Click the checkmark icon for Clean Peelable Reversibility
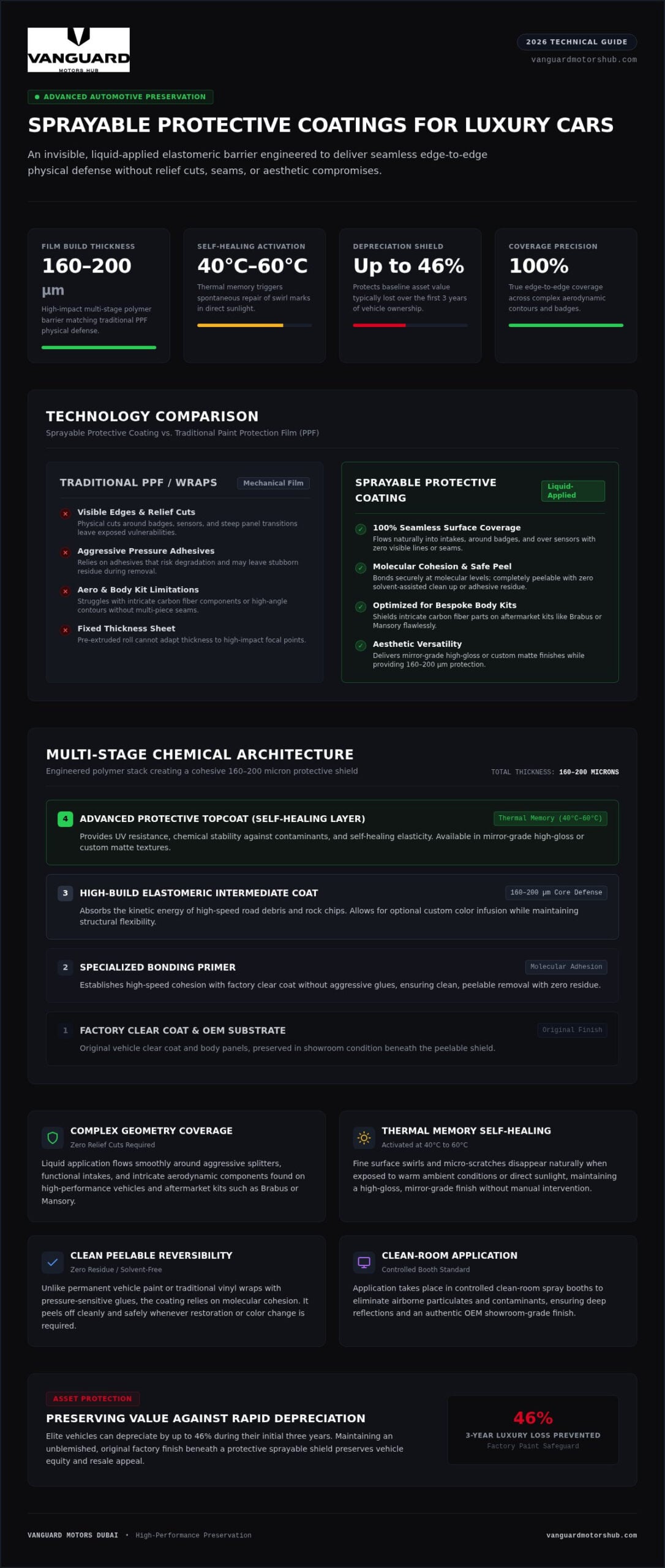 tap(53, 1262)
